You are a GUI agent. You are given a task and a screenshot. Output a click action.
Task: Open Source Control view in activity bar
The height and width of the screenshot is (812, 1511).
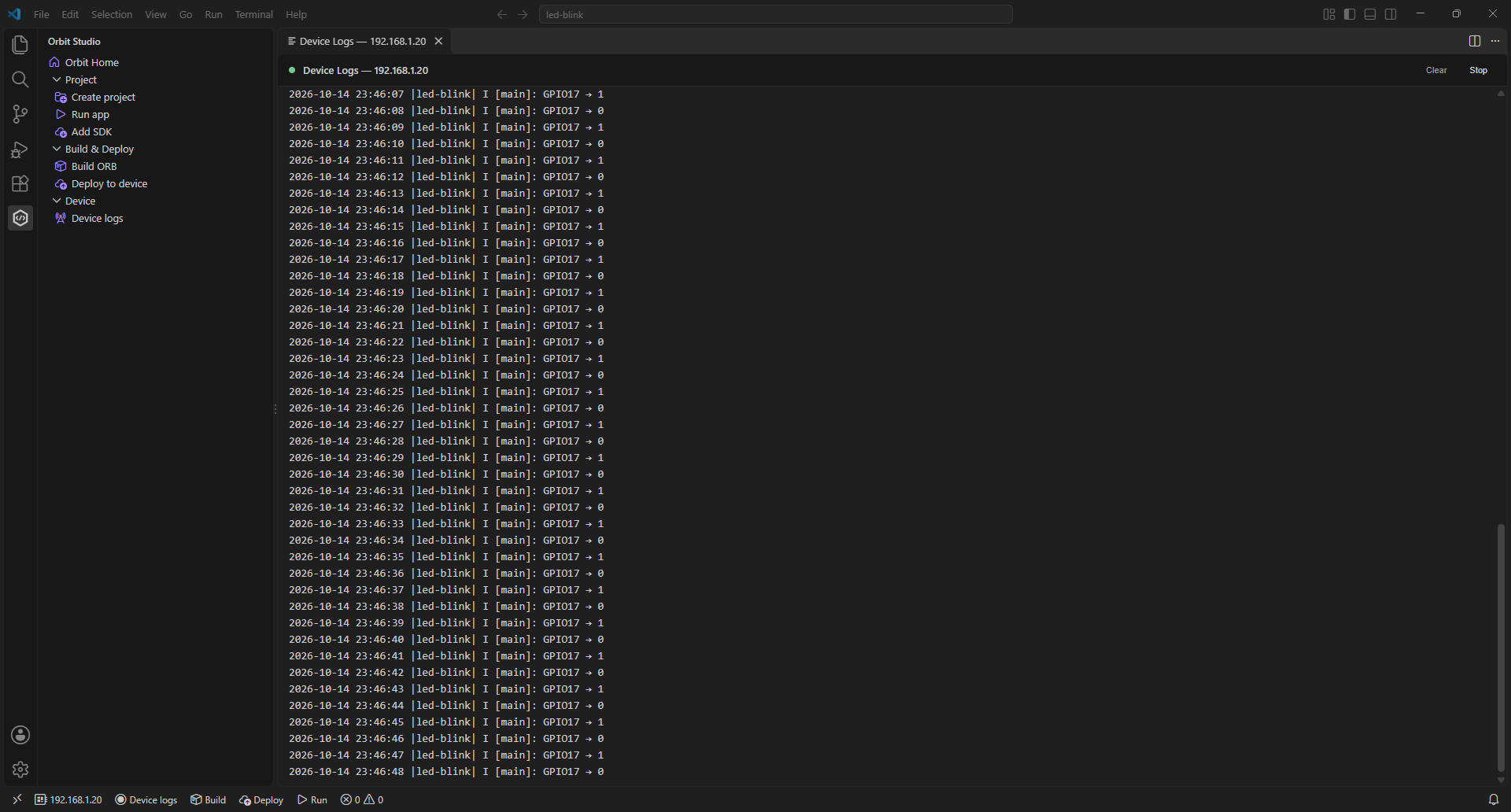pyautogui.click(x=20, y=114)
